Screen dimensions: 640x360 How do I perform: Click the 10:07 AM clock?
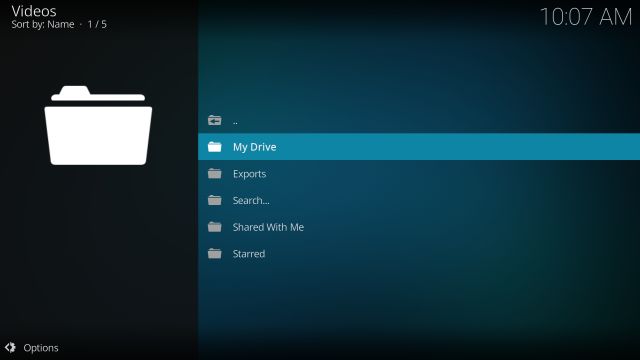point(586,17)
